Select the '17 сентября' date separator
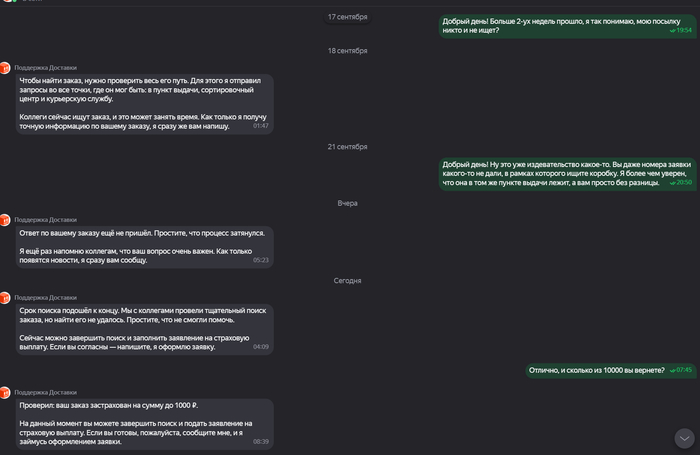This screenshot has width=700, height=455. point(347,17)
